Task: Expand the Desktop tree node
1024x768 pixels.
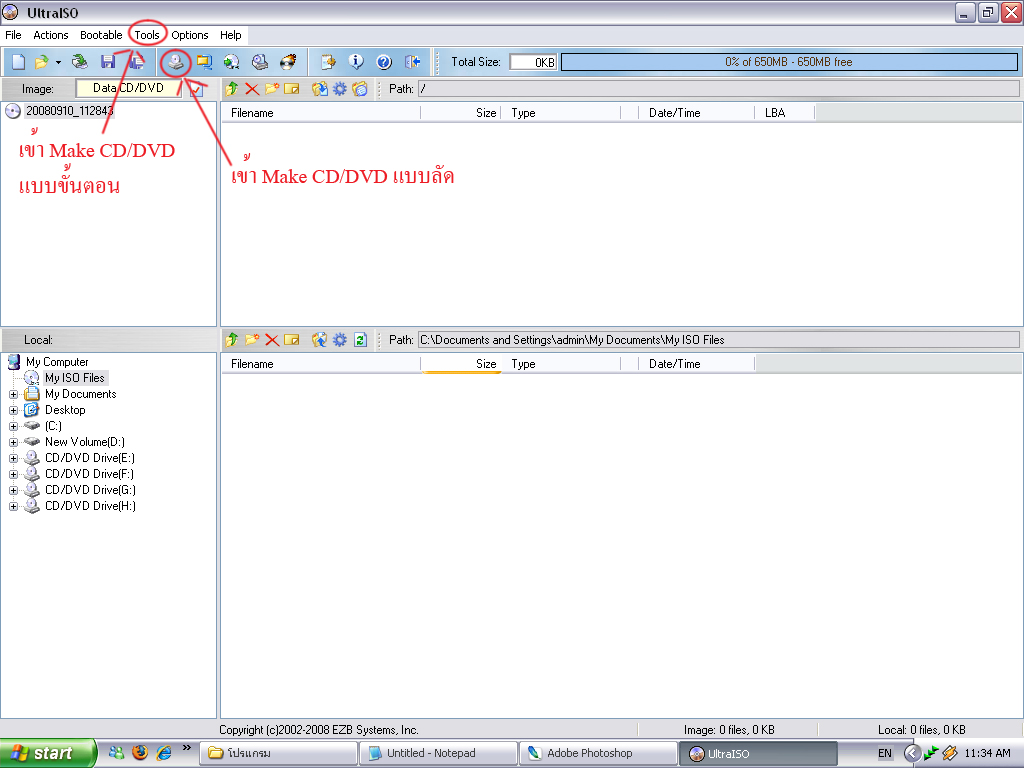Action: pos(13,411)
